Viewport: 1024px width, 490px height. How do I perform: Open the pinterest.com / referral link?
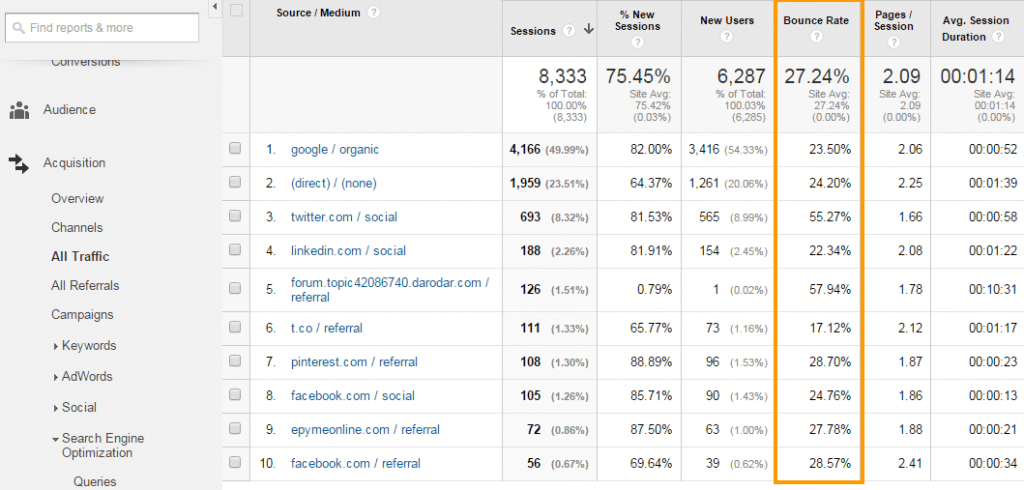(355, 362)
